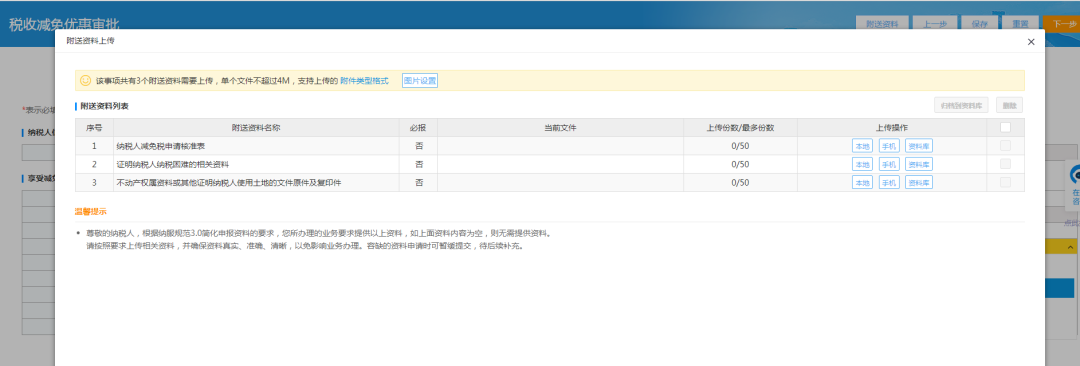Click the 0/50 count in row 3
The height and width of the screenshot is (366, 1080).
[x=740, y=183]
